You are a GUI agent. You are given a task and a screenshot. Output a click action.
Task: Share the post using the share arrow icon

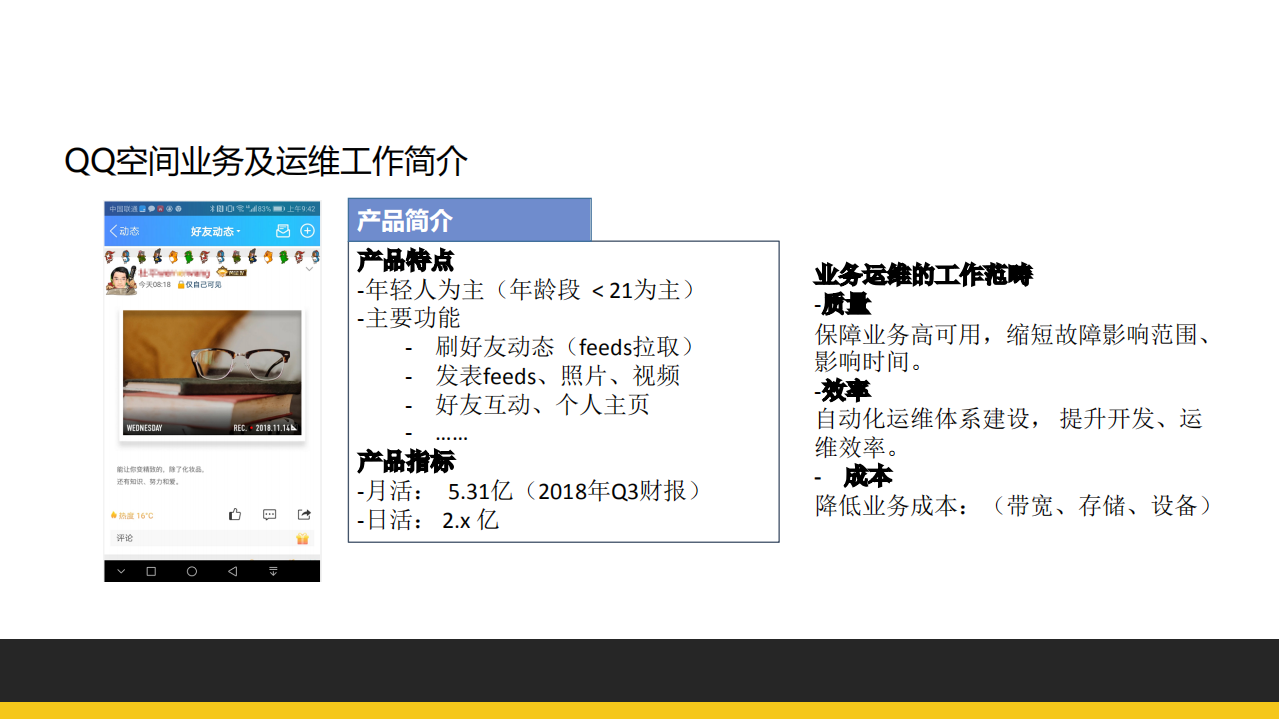pyautogui.click(x=304, y=514)
